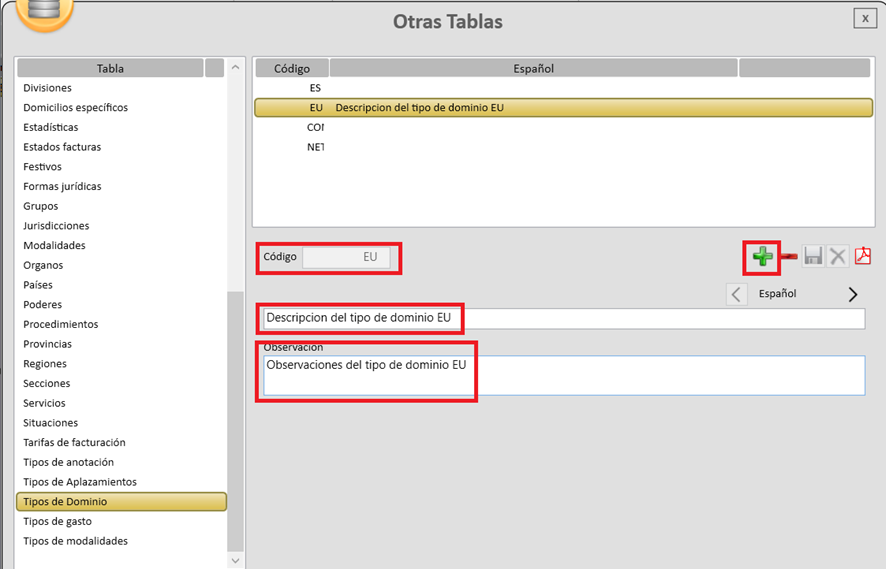Select Tipos de gasto in the table list
Viewport: 886px width, 569px height.
pyautogui.click(x=57, y=521)
